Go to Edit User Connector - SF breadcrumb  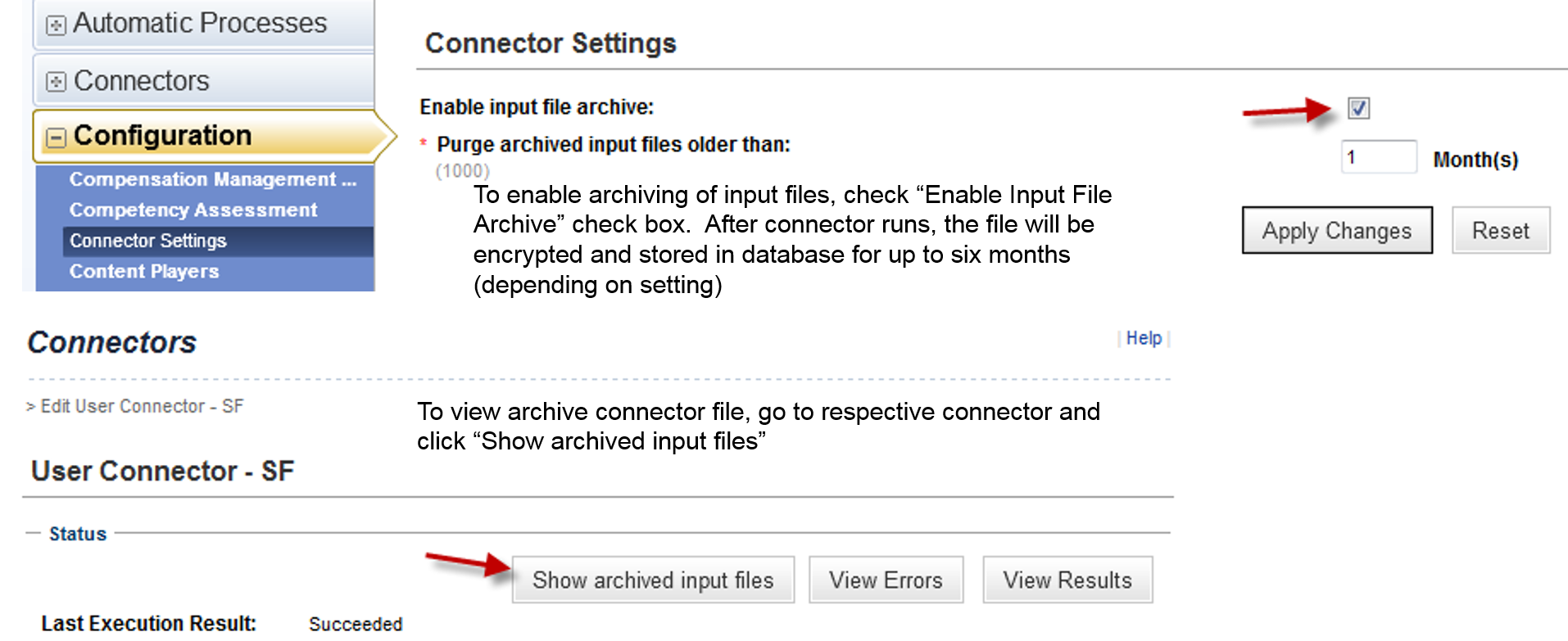pos(142,406)
